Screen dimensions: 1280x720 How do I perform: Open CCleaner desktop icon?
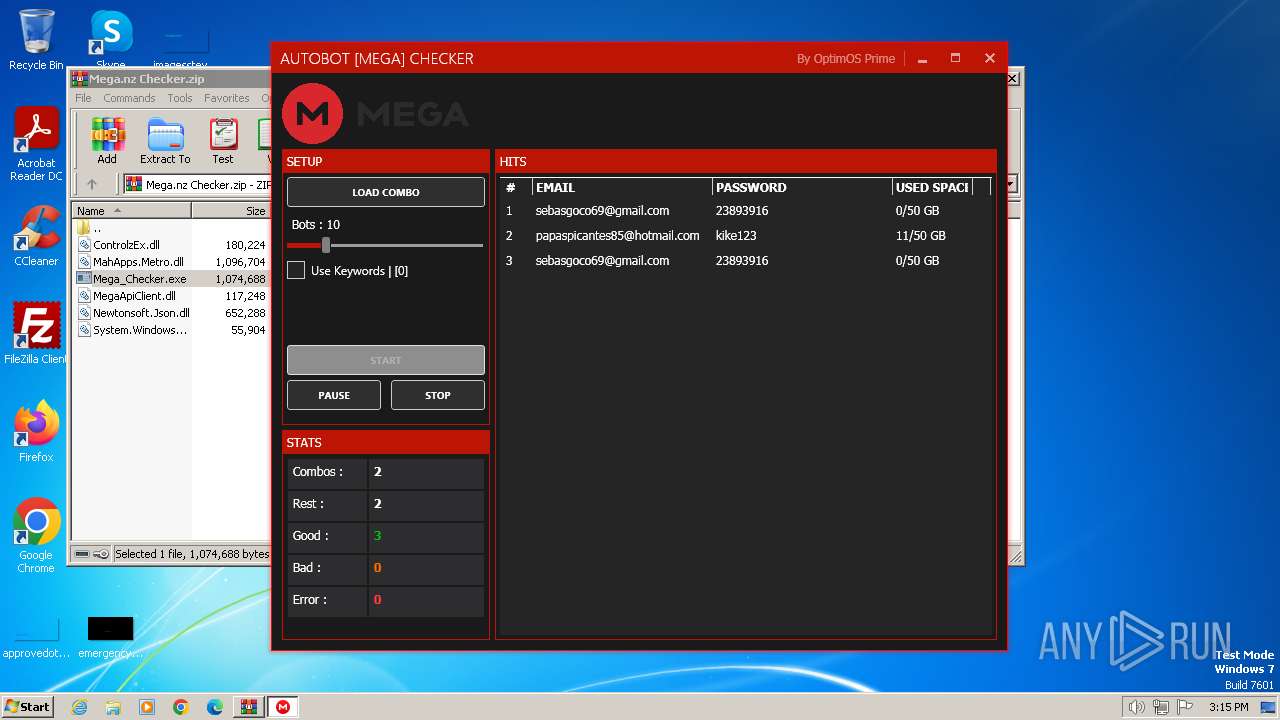(x=36, y=236)
